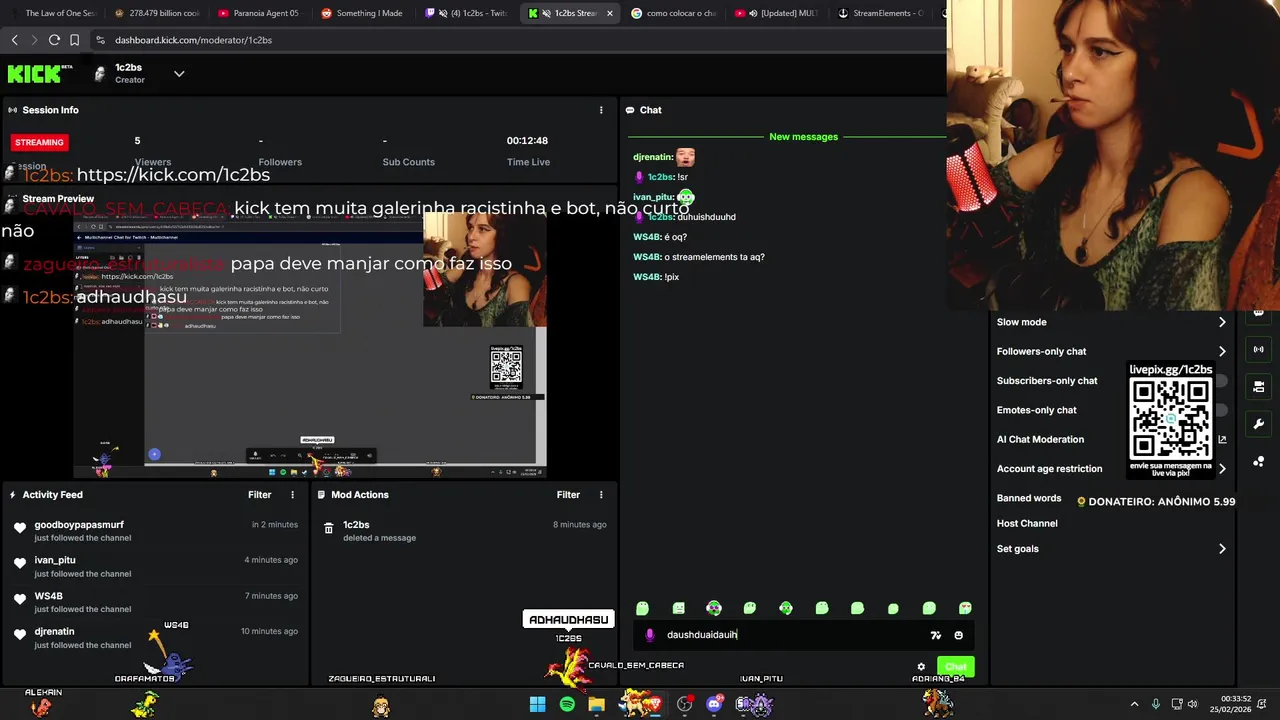Open Banned words setting
Viewport: 1280px width, 720px height.
[1029, 498]
